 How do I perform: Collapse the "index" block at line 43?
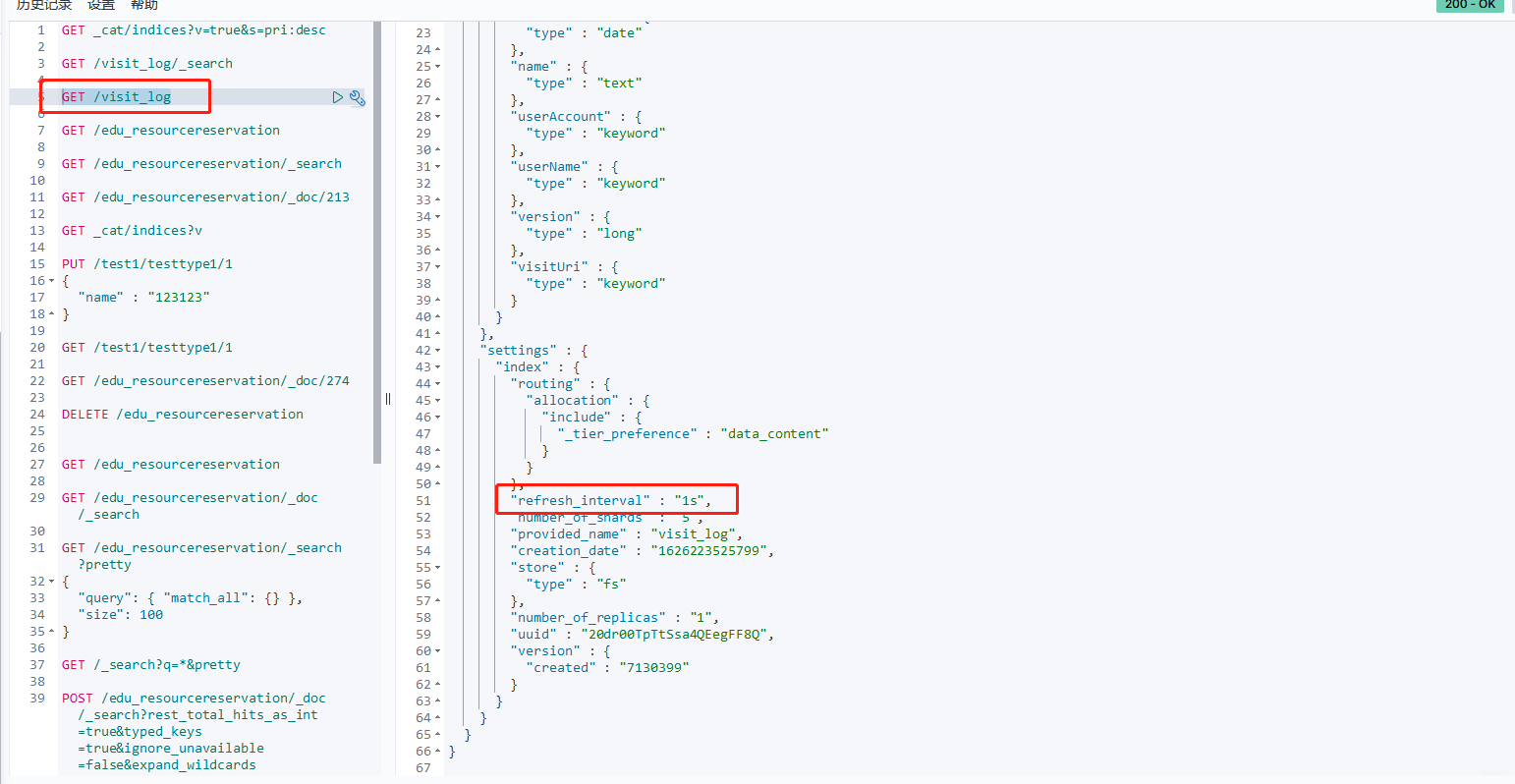[438, 367]
